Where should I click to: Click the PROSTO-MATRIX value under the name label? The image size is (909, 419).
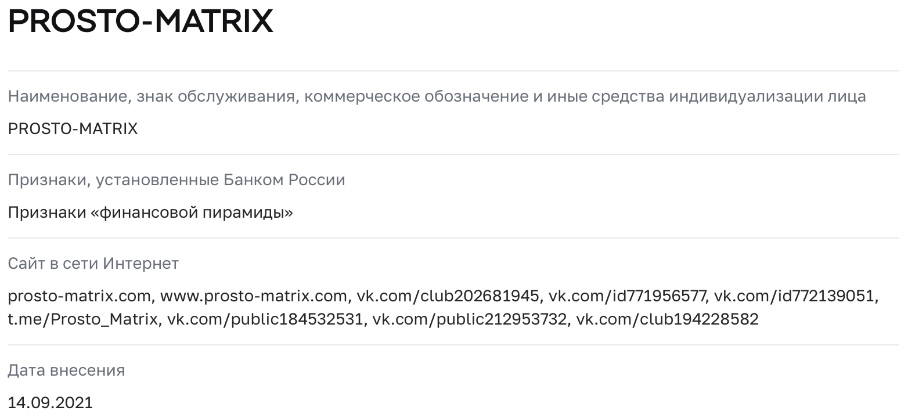pyautogui.click(x=72, y=128)
